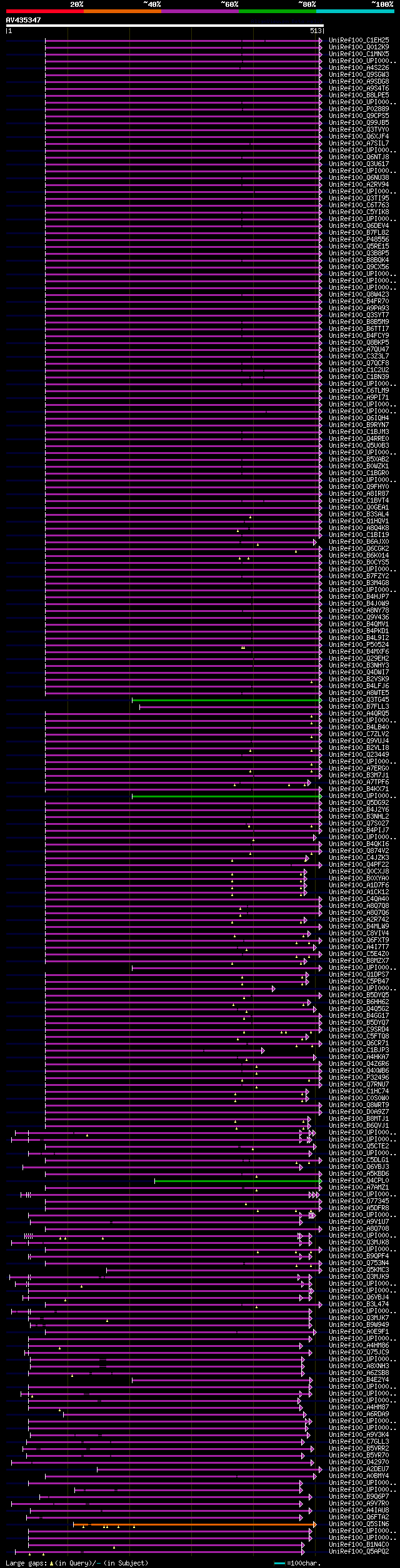The image size is (400, 1568).
Task: Select the UniRef100_Q4CPL0 label
Action: coord(359,1180)
